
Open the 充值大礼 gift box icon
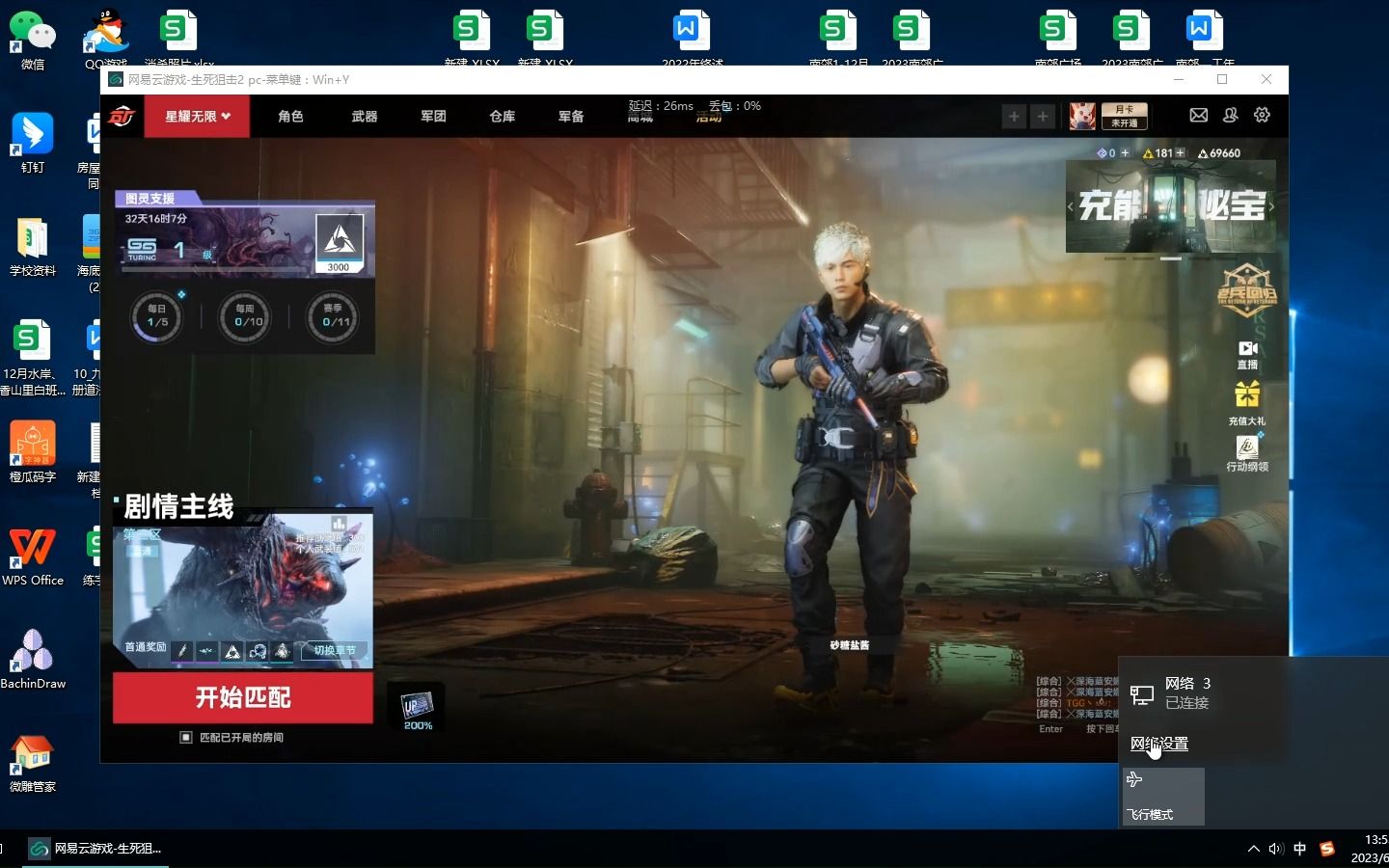pyautogui.click(x=1247, y=403)
